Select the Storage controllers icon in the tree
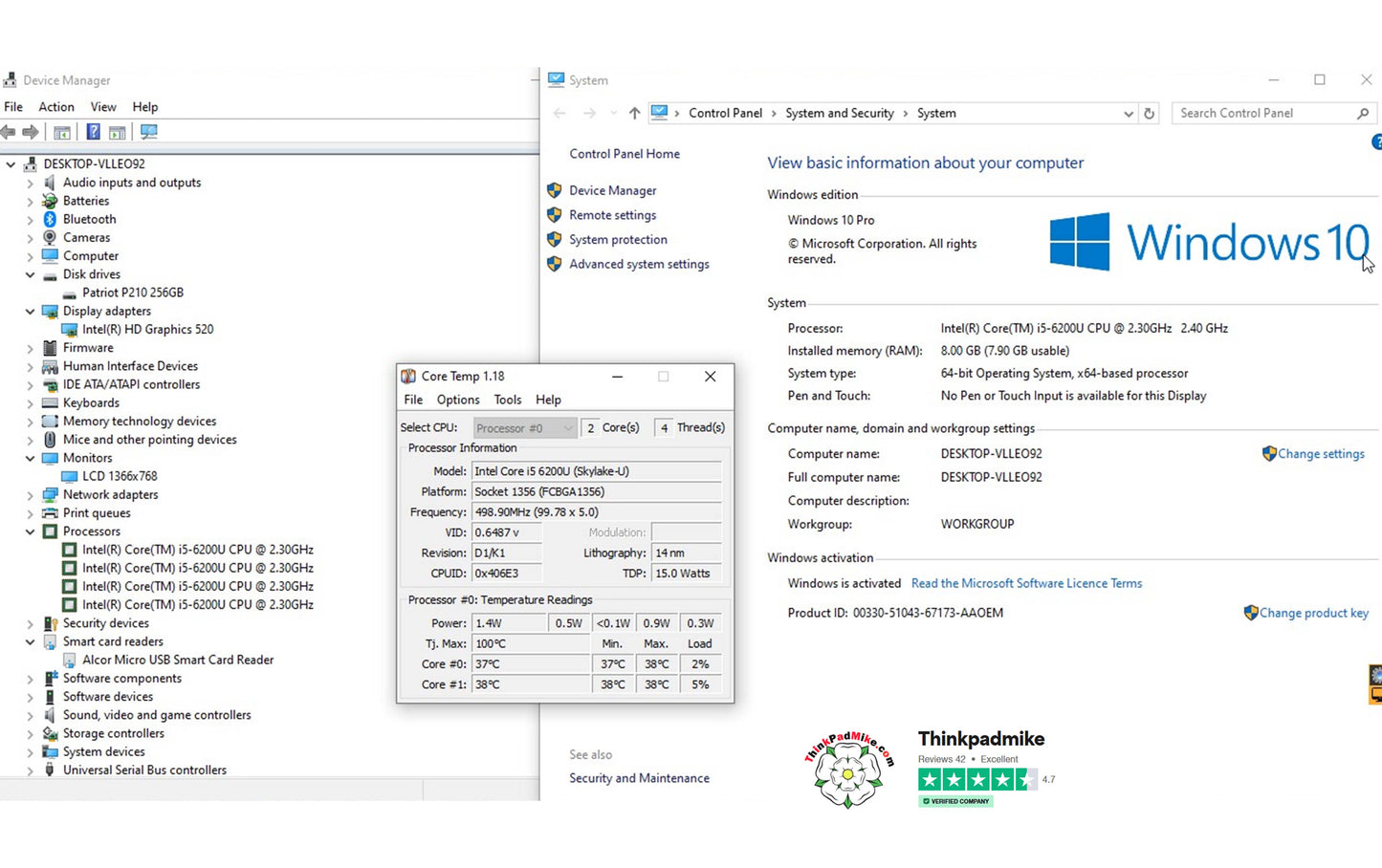1382x868 pixels. coord(50,733)
